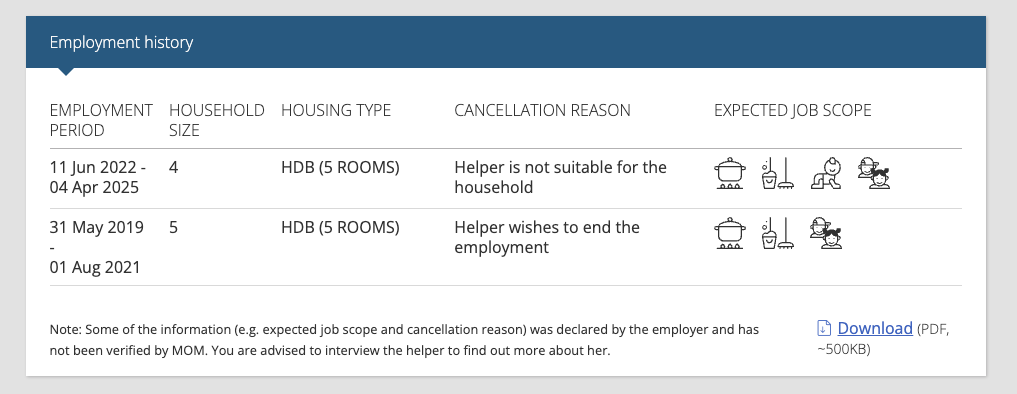Click housework mop icon in 2019 row
This screenshot has width=1017, height=394.
[777, 234]
